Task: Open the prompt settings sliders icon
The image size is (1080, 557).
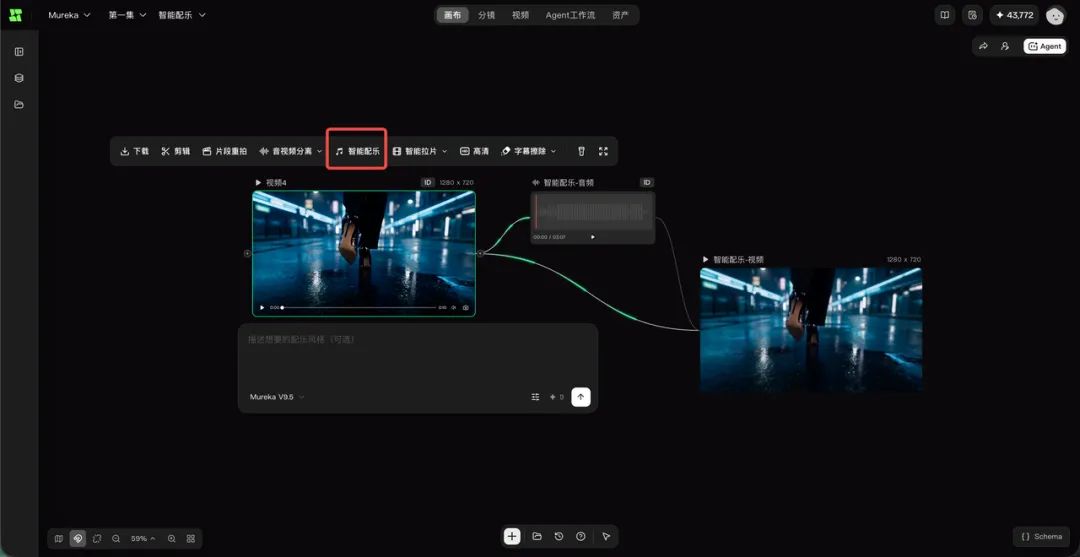Action: coord(535,397)
